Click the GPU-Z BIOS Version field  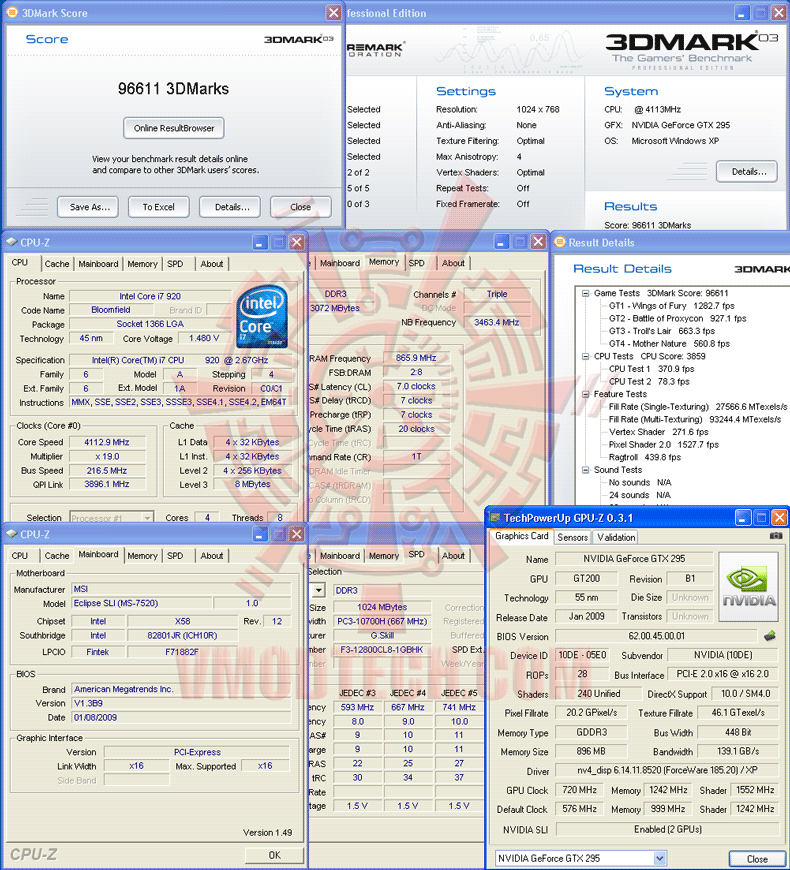click(656, 636)
